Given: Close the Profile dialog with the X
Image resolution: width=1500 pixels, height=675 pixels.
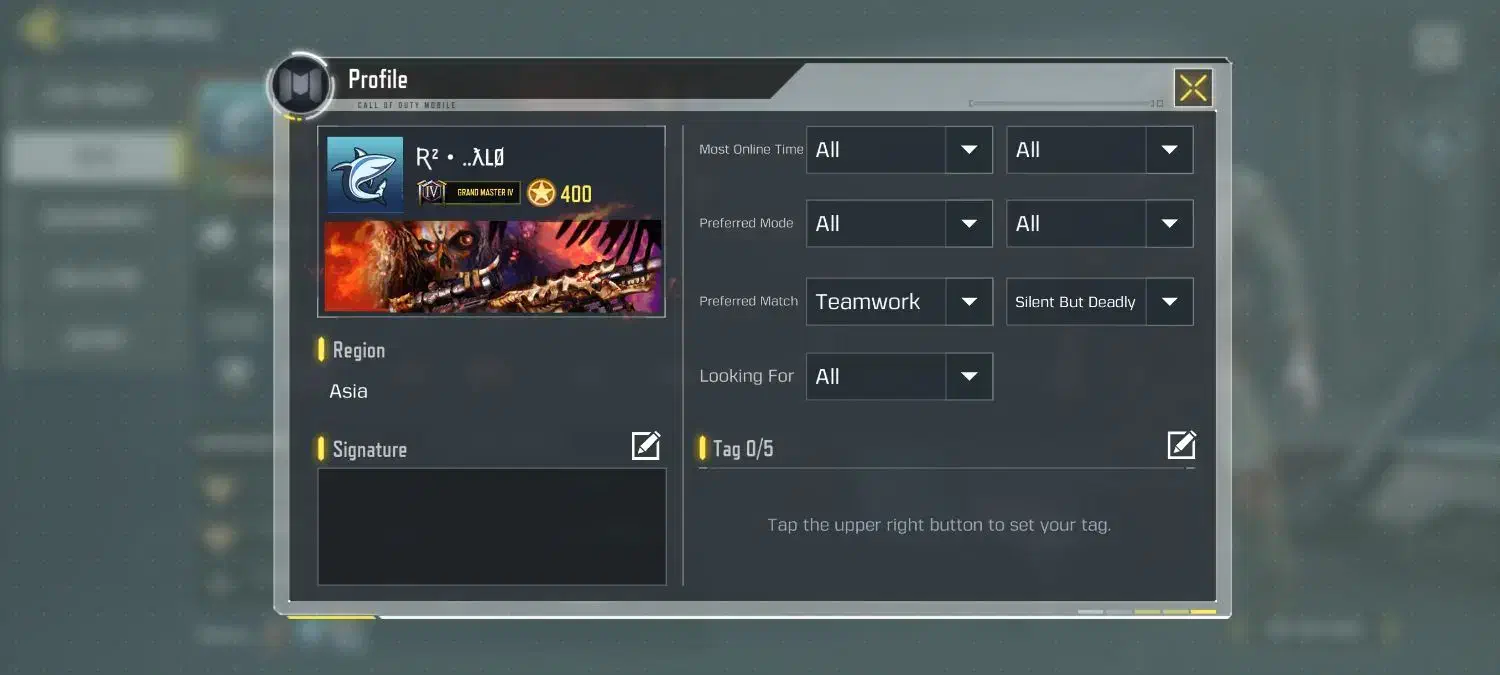Looking at the screenshot, I should click(x=1193, y=88).
